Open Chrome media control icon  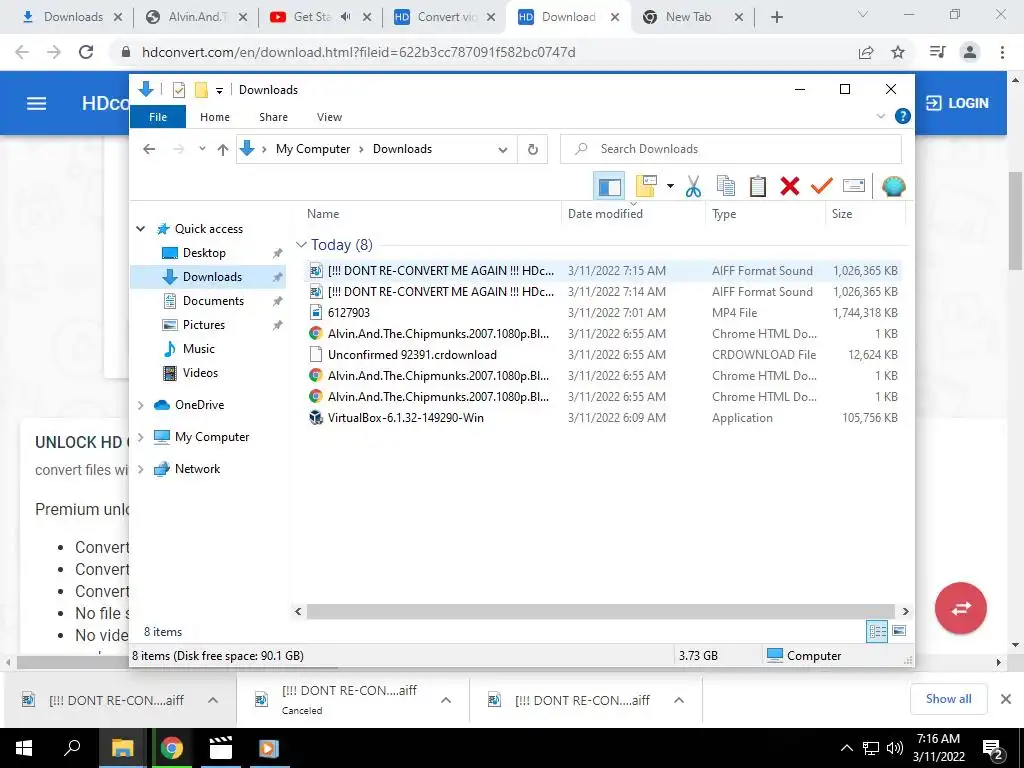(x=938, y=52)
